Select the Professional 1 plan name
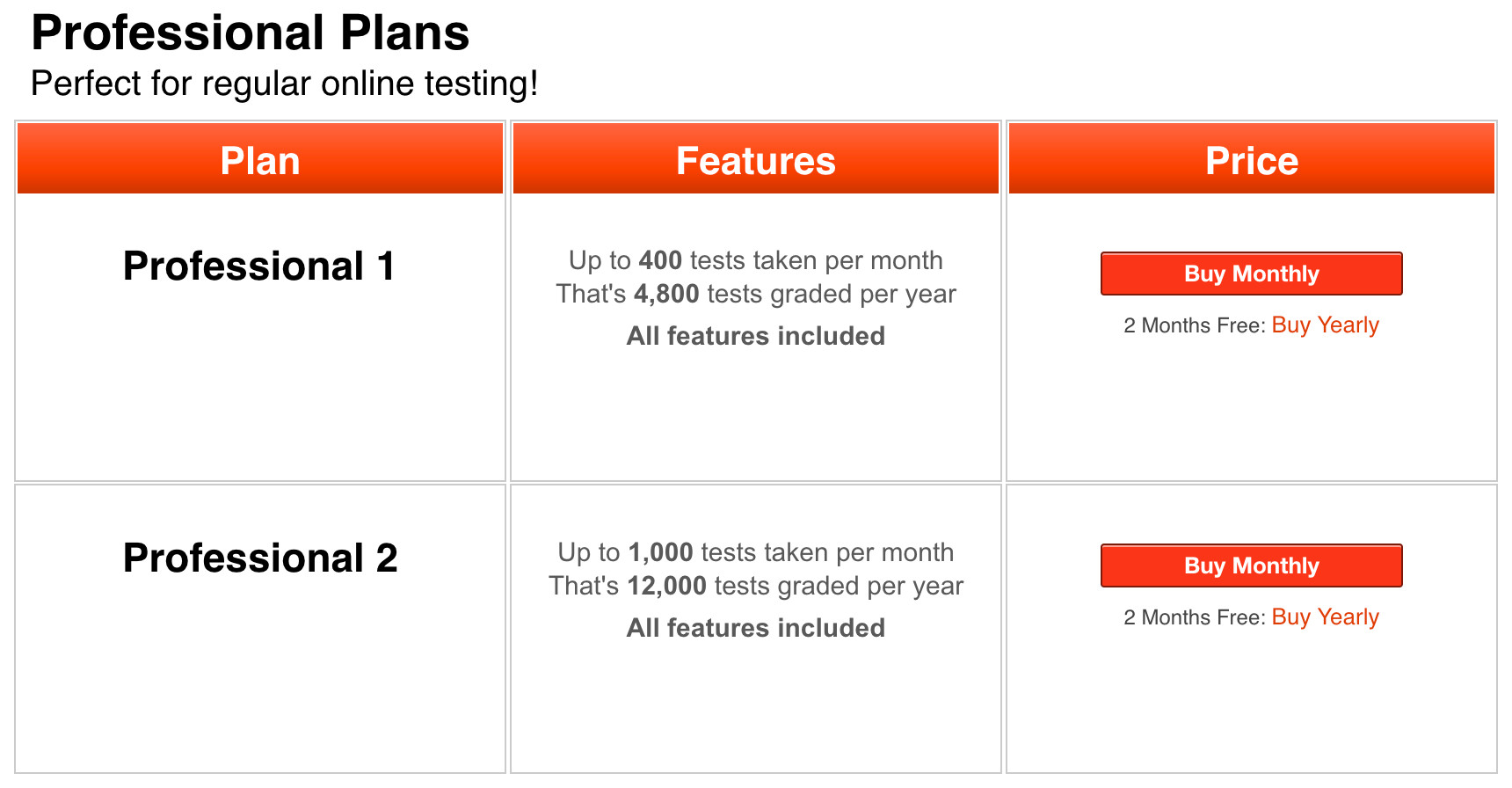 pyautogui.click(x=259, y=266)
